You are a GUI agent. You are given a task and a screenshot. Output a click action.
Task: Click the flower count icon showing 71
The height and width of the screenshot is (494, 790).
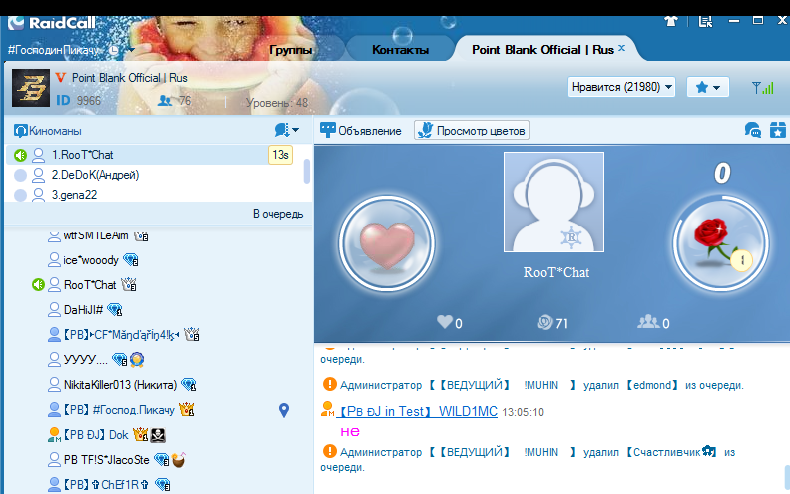tap(545, 322)
